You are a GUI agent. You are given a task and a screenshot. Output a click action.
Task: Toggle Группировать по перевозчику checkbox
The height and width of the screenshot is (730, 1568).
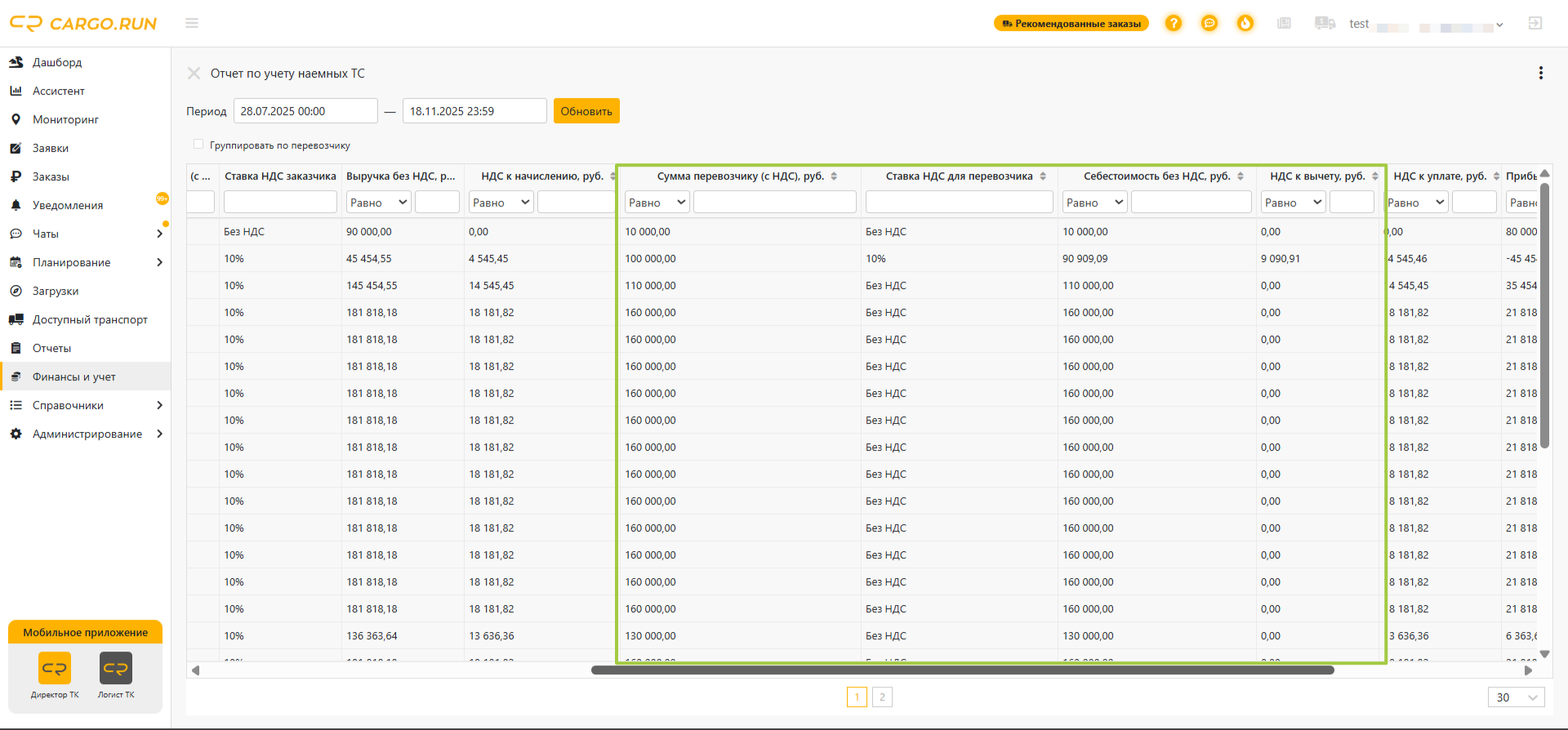click(198, 145)
